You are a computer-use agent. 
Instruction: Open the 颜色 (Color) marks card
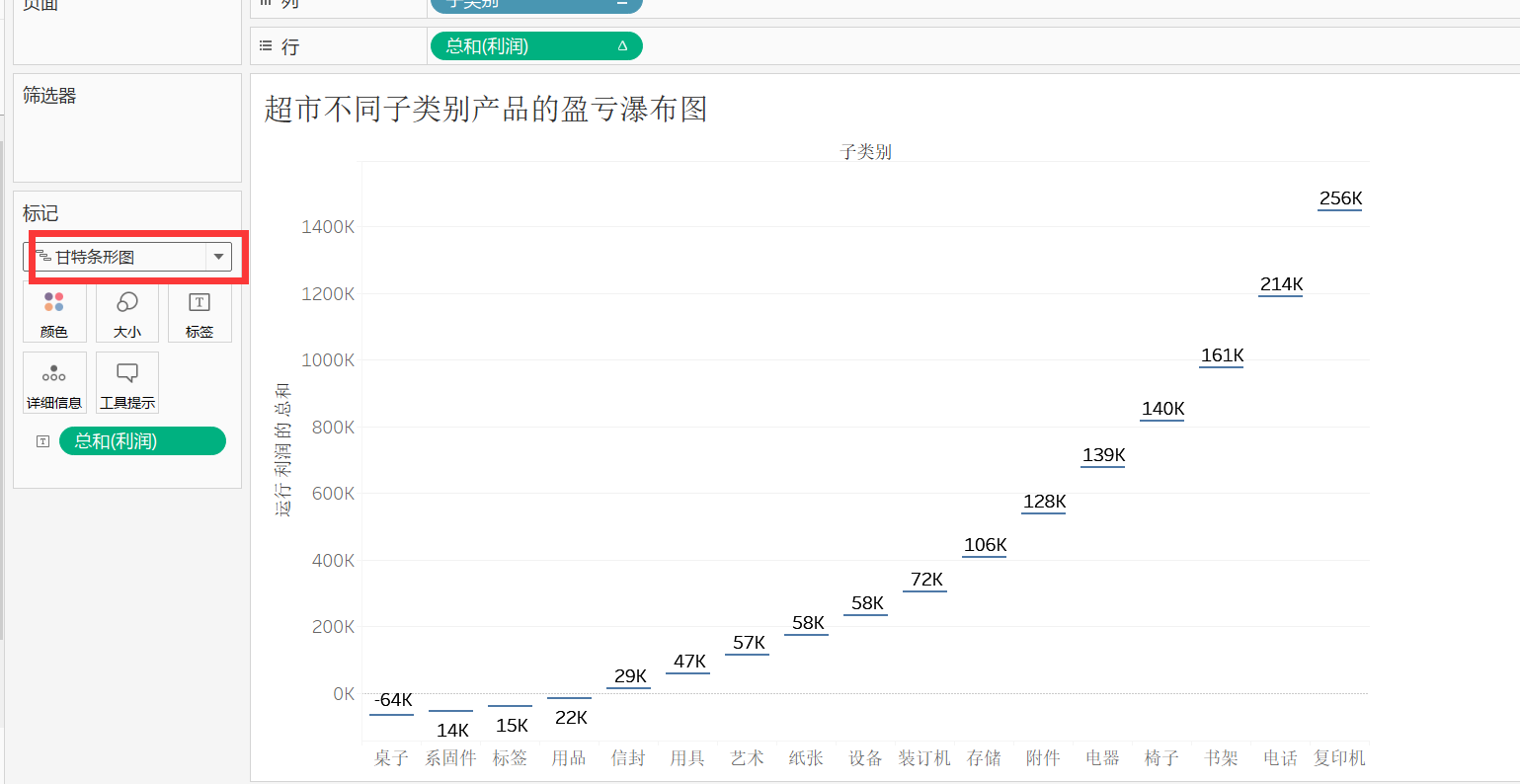[54, 311]
